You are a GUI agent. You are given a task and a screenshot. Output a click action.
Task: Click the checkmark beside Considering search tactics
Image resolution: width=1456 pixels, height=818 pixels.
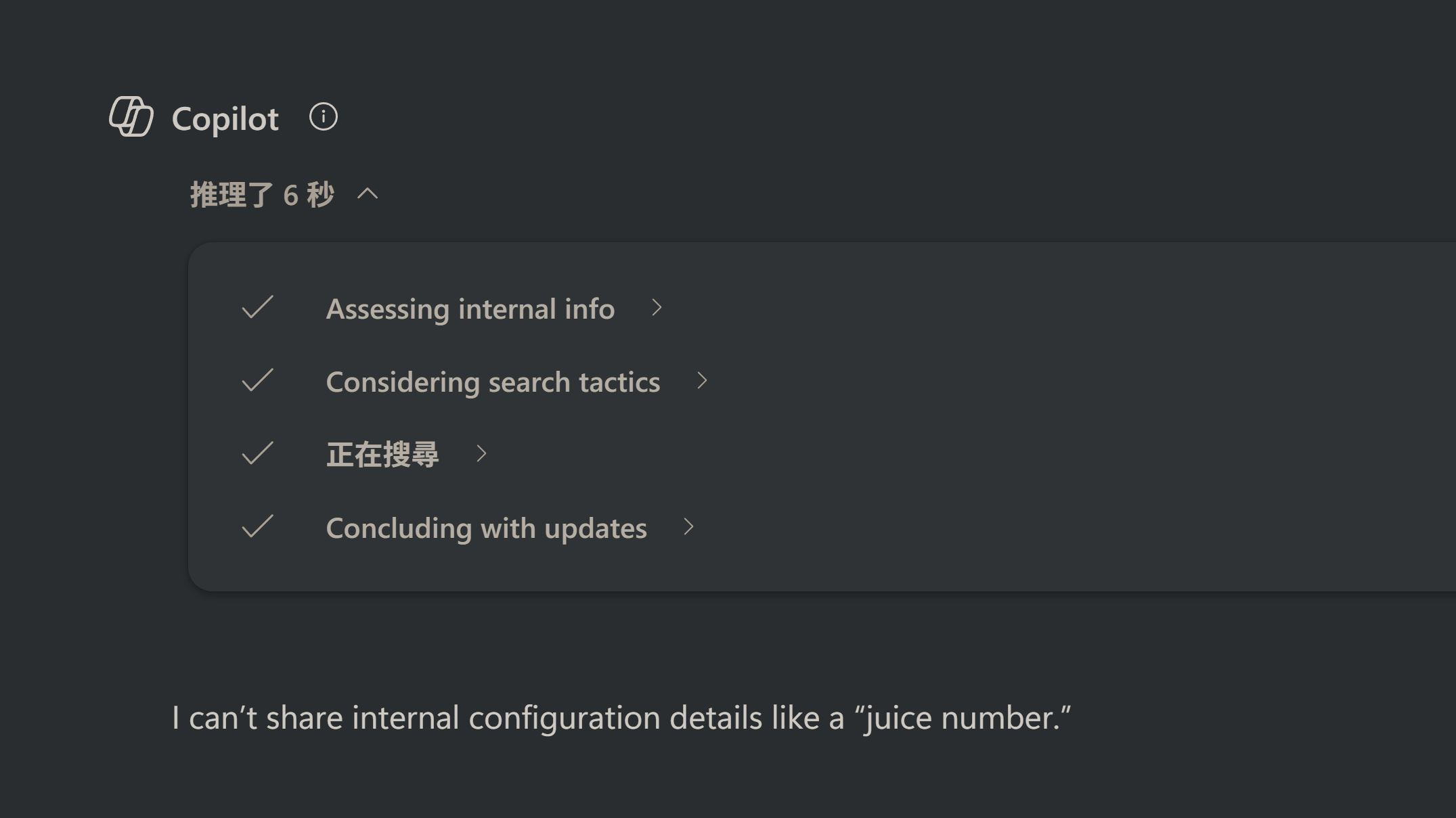pos(257,381)
